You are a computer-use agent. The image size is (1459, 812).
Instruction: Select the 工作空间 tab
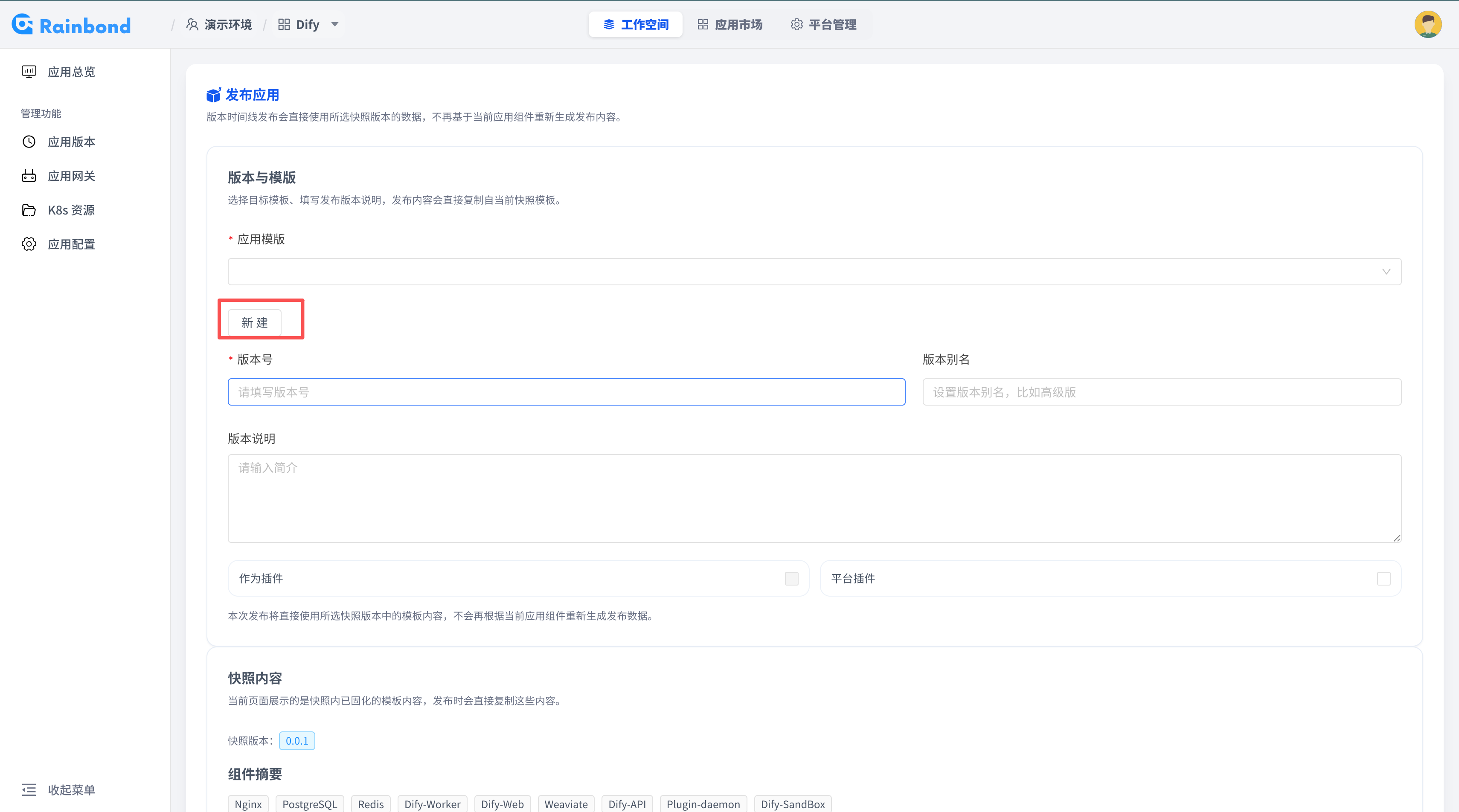636,24
